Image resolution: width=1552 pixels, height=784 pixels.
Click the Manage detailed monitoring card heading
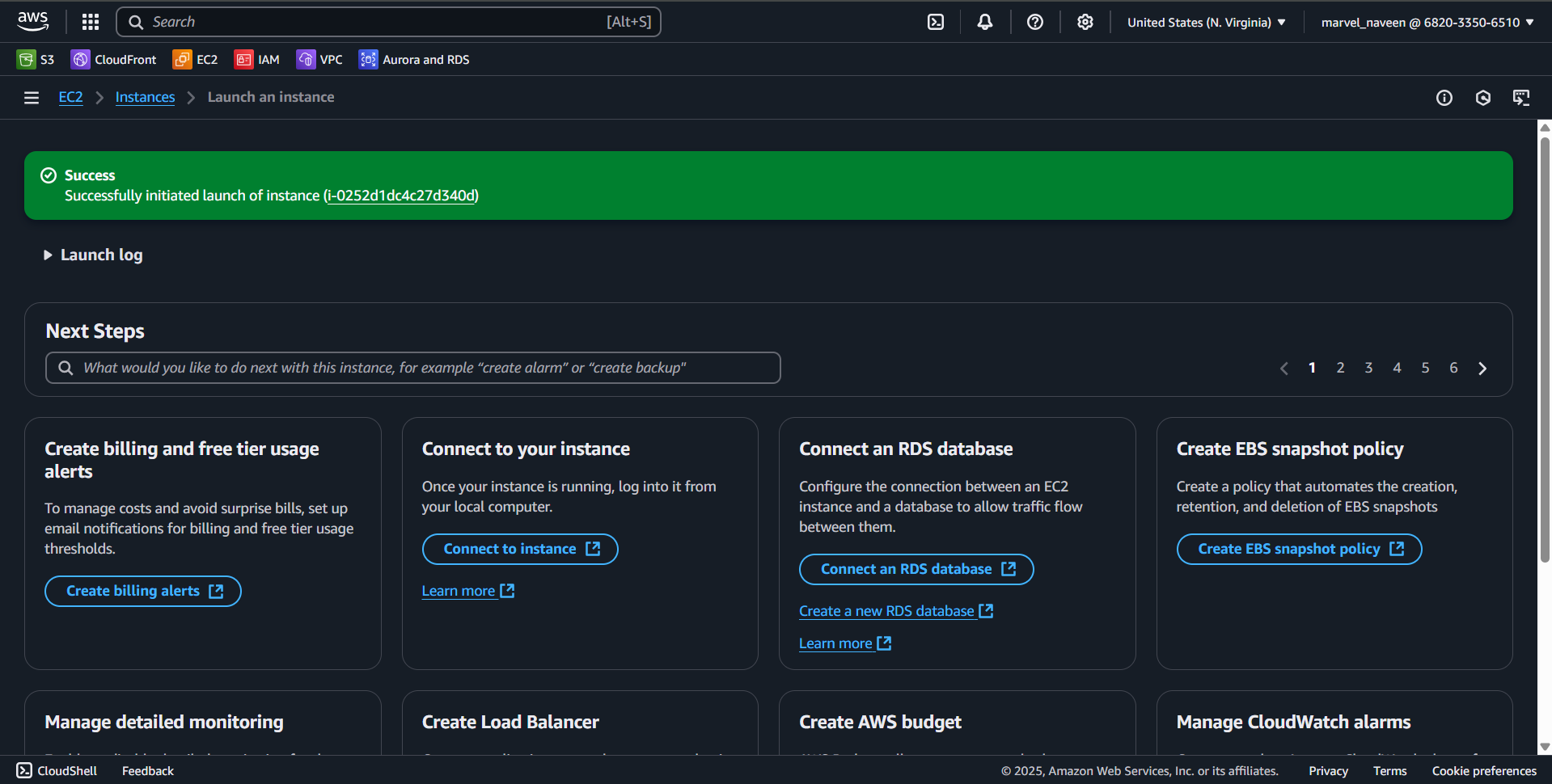164,722
